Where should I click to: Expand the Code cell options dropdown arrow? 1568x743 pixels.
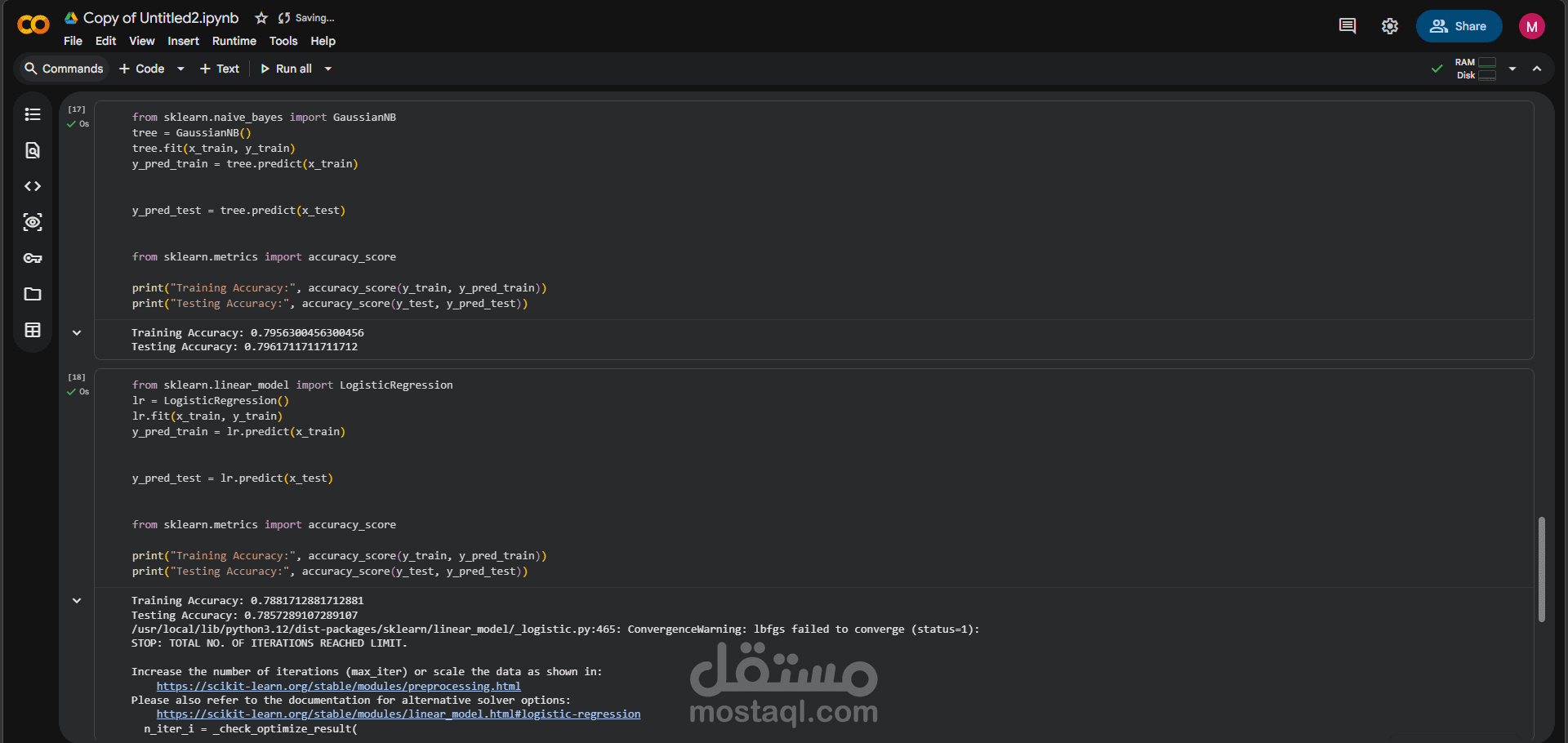click(x=180, y=69)
